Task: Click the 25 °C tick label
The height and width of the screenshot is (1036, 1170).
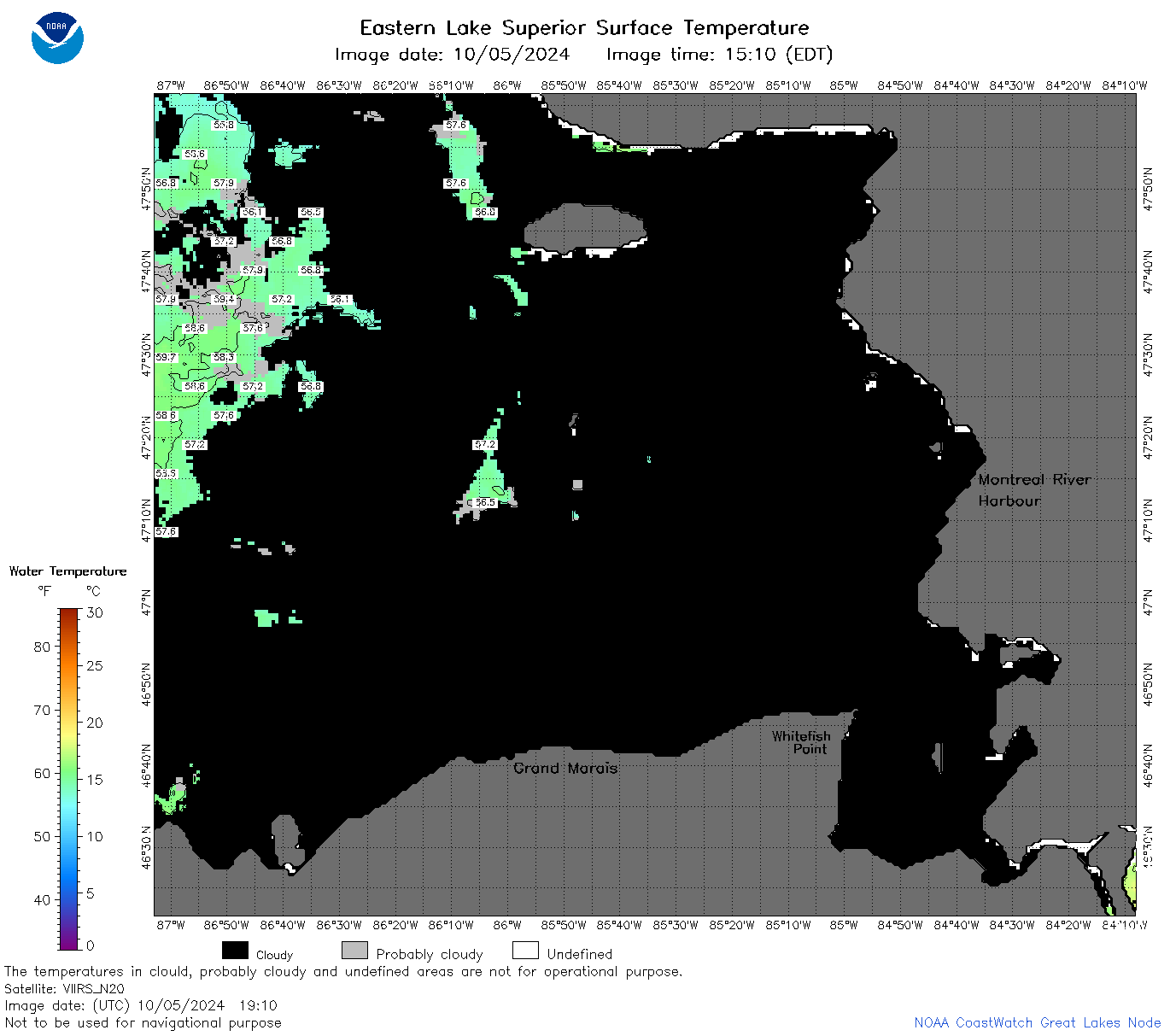Action: [x=95, y=665]
